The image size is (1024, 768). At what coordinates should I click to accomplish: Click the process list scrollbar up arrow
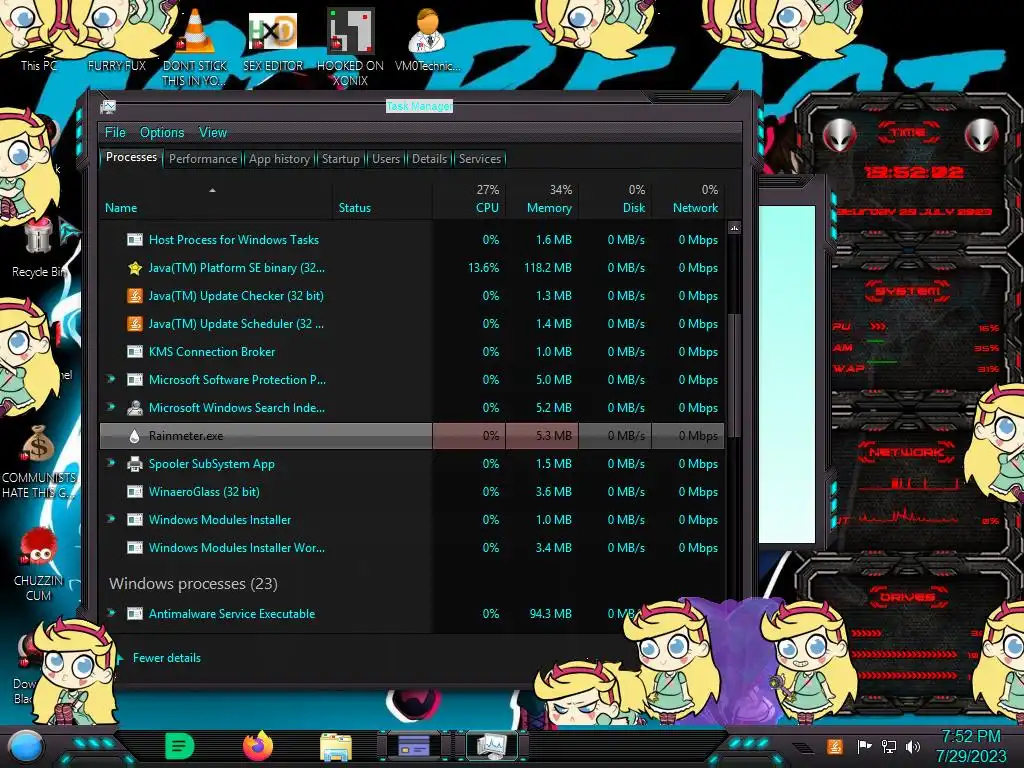pos(734,228)
